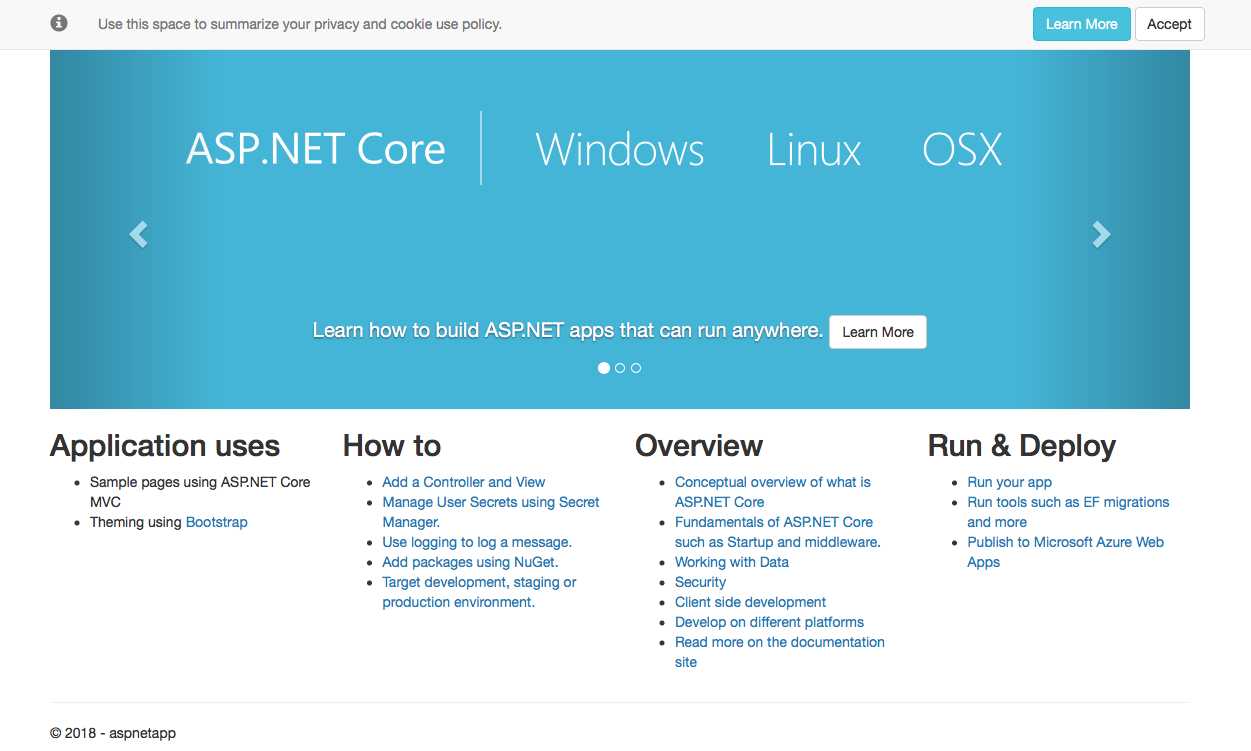This screenshot has height=751, width=1251.
Task: Open Use logging to log a message link
Action: [477, 542]
